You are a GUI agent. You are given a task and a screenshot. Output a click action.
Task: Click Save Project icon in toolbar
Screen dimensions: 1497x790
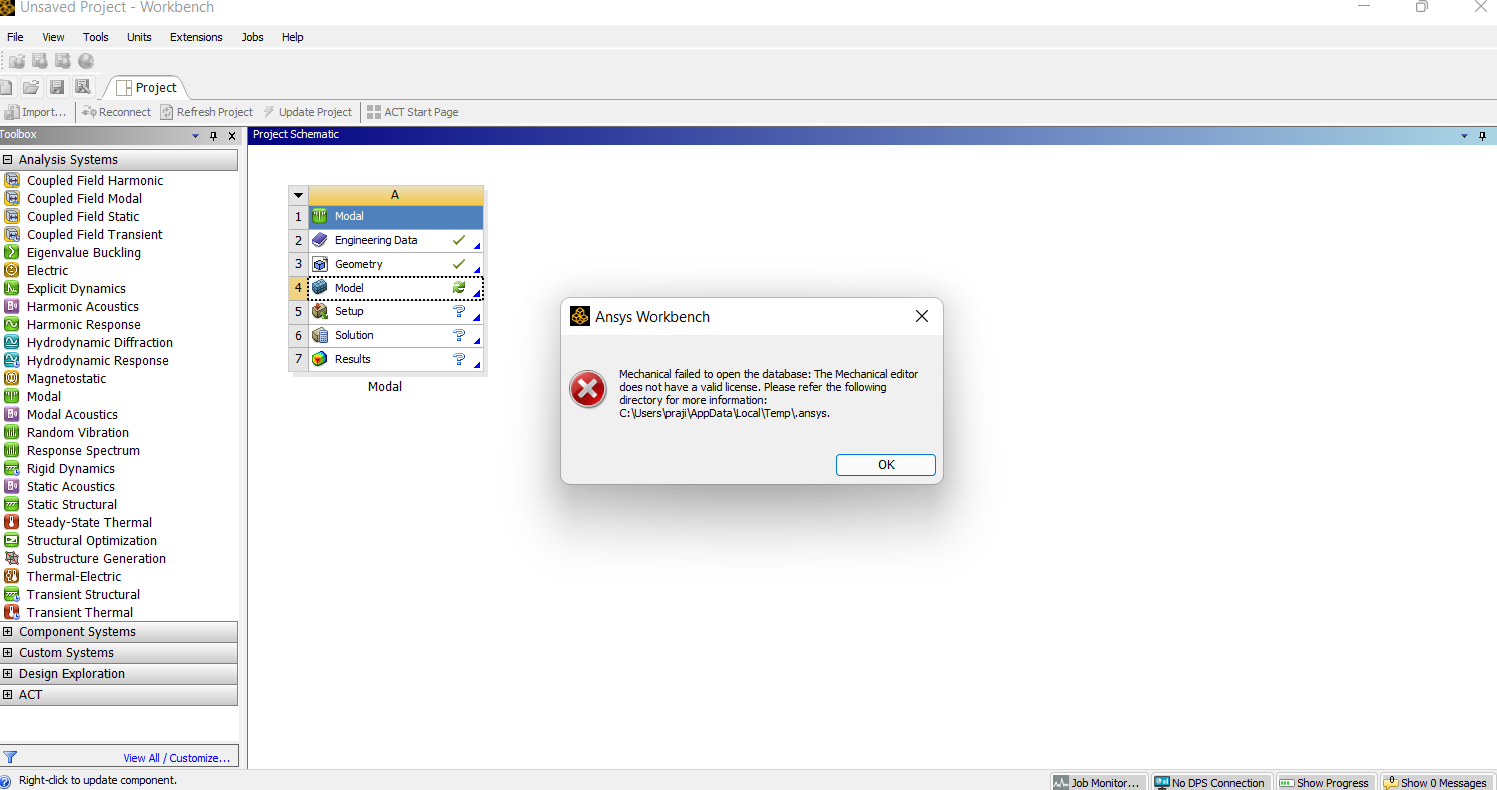[57, 87]
